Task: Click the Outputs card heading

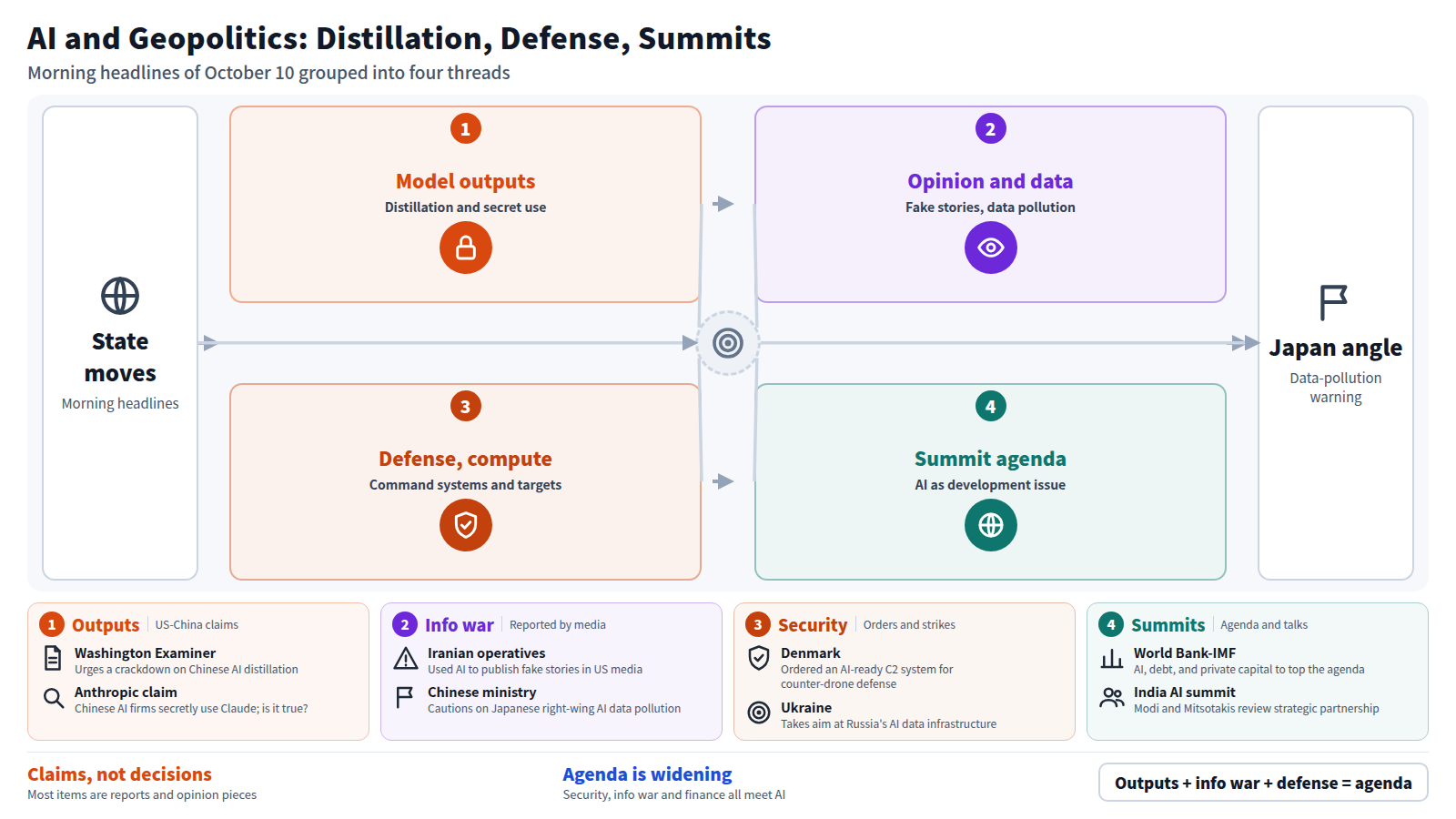Action: (x=106, y=625)
